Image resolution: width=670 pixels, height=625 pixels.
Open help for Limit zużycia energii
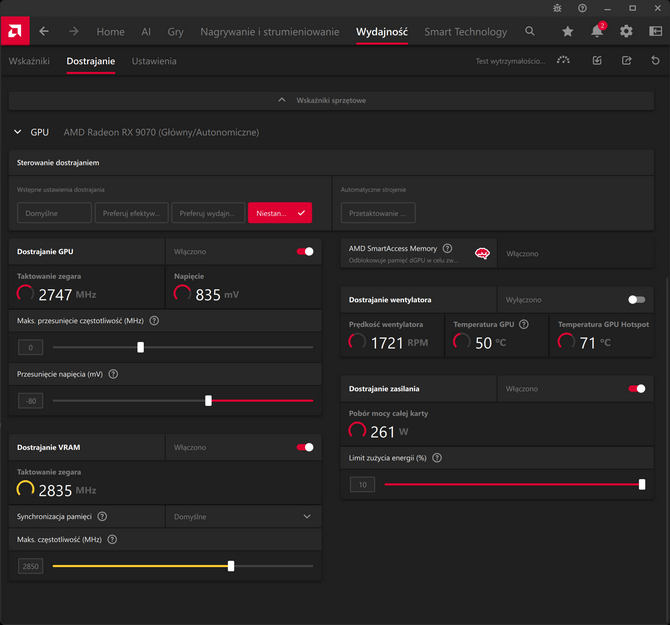coord(437,458)
